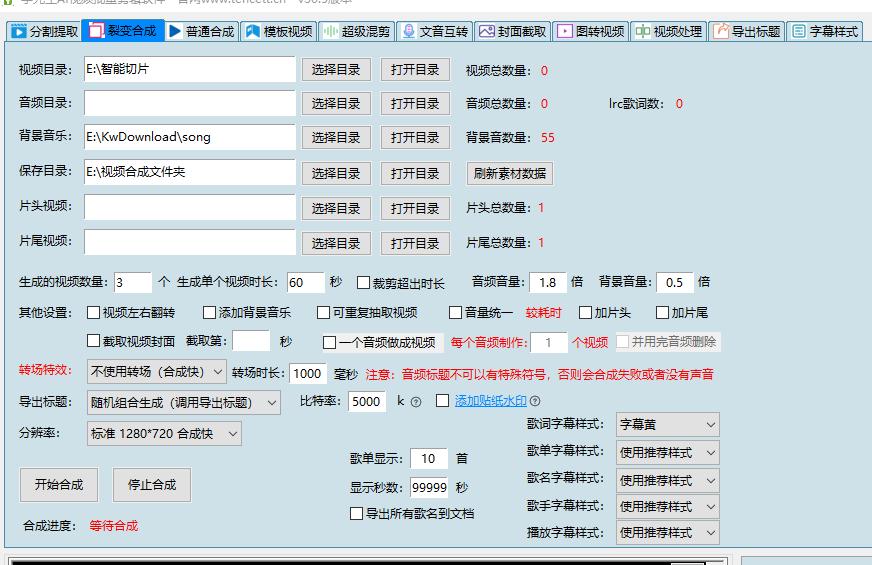
Task: Open the 字幕样式 tab
Action: click(825, 31)
